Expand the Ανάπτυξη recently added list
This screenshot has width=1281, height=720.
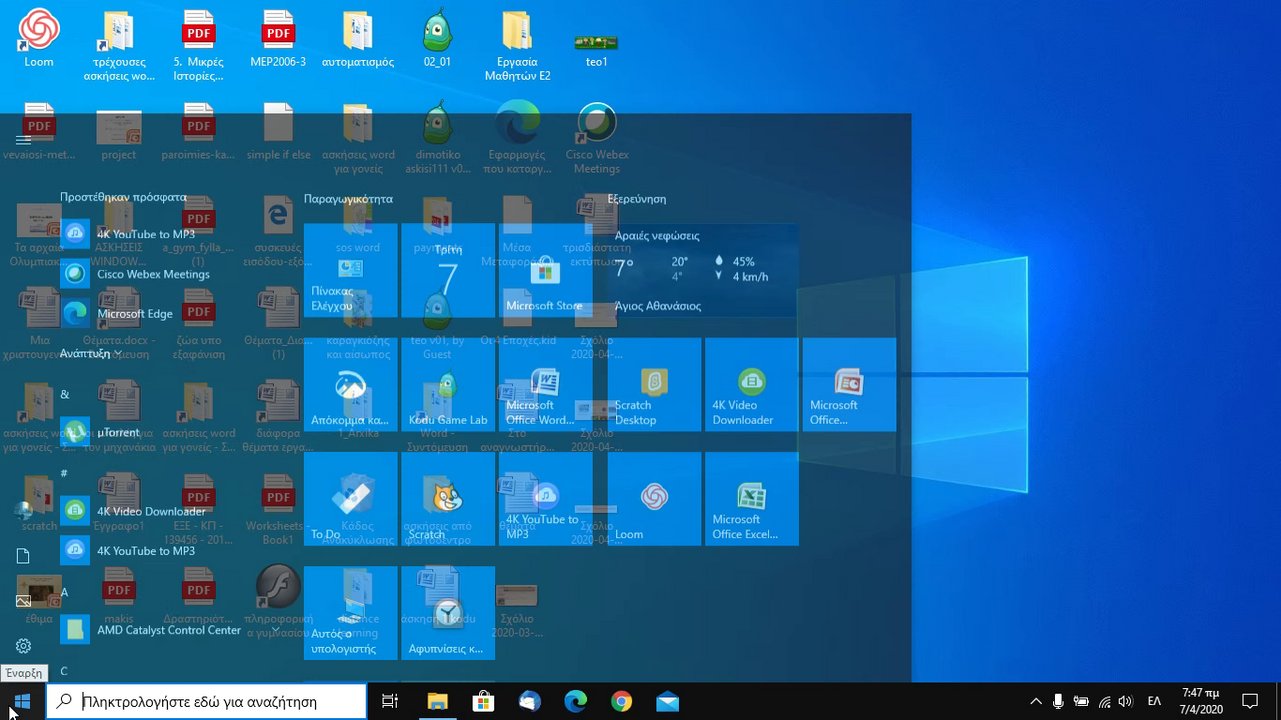(92, 353)
